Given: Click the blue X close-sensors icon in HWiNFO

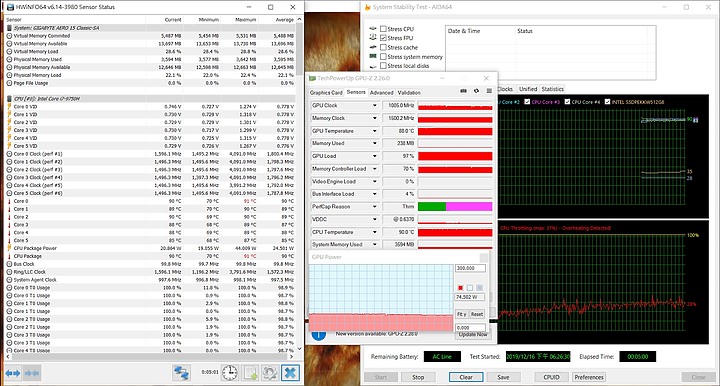Looking at the screenshot, I should pyautogui.click(x=290, y=373).
